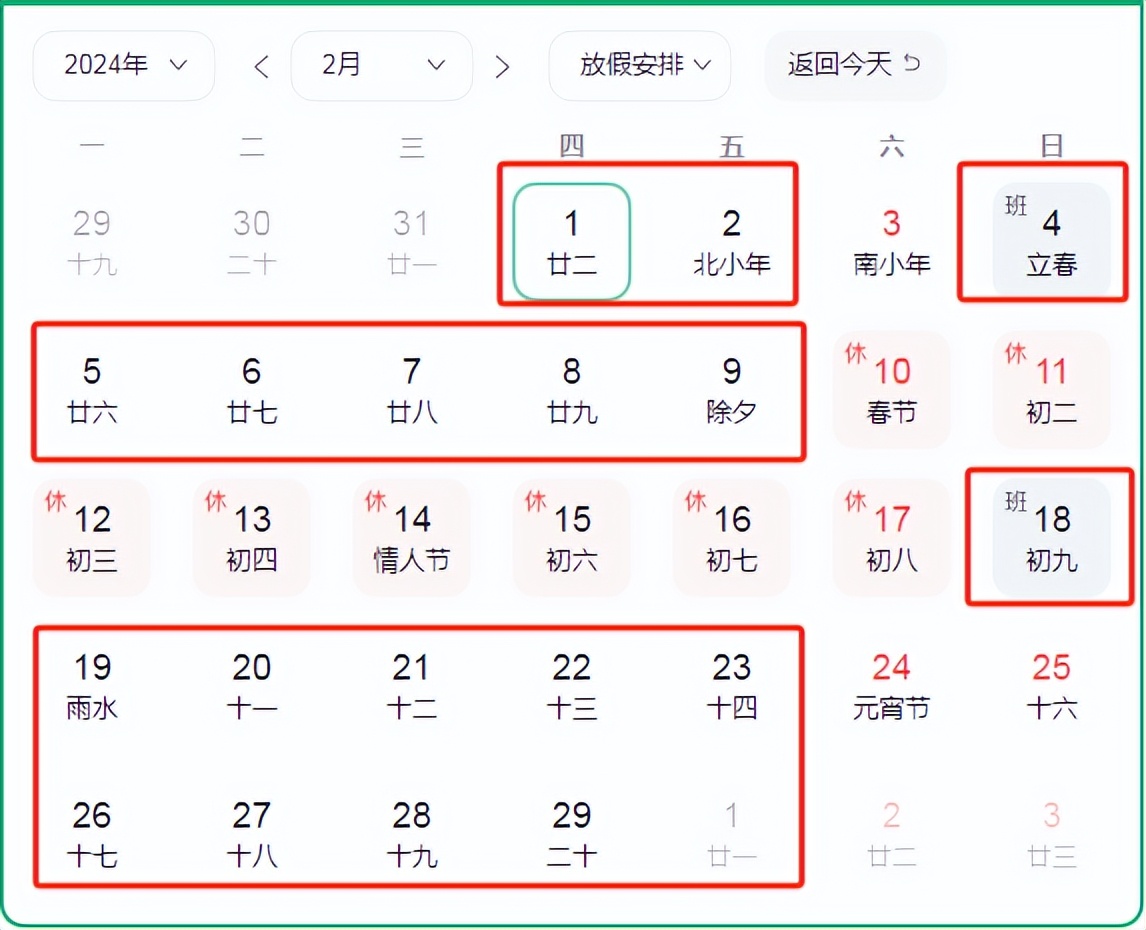Select February 2 北小年 date

tap(731, 242)
